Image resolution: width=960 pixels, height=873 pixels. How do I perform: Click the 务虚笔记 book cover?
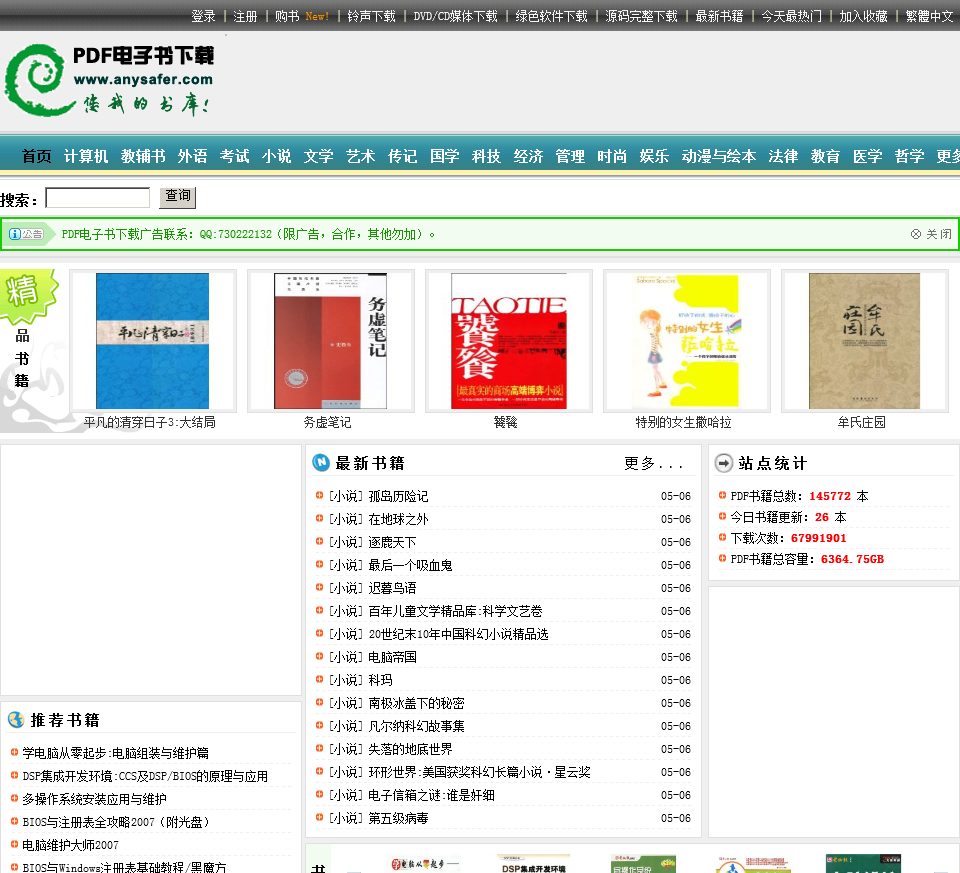[x=331, y=341]
